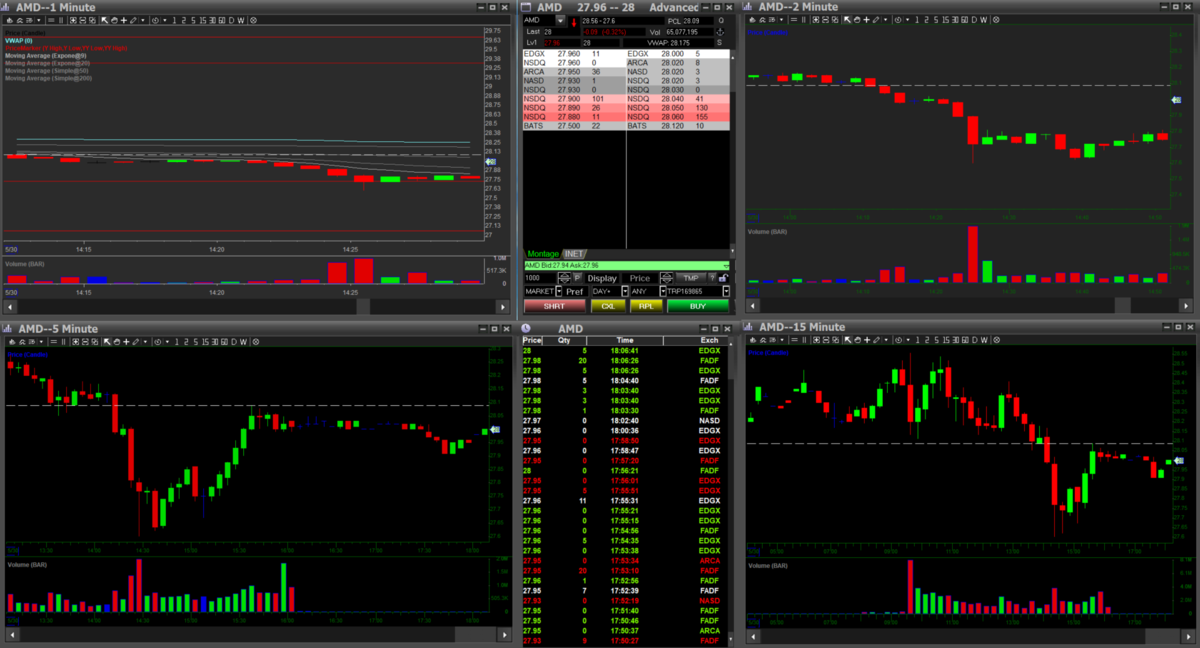Screen dimensions: 1200x648
Task: Open the TRP169865 account dropdown
Action: pyautogui.click(x=726, y=291)
